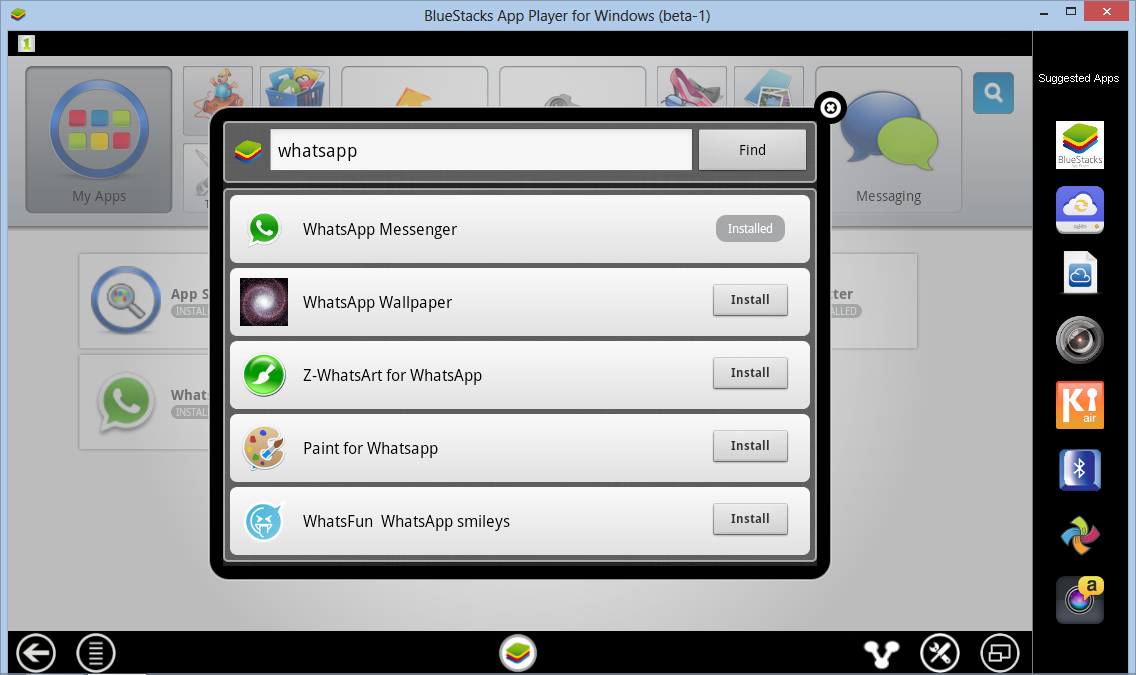This screenshot has width=1136, height=675.
Task: Select Paint for Whatsapp result text
Action: tap(370, 448)
